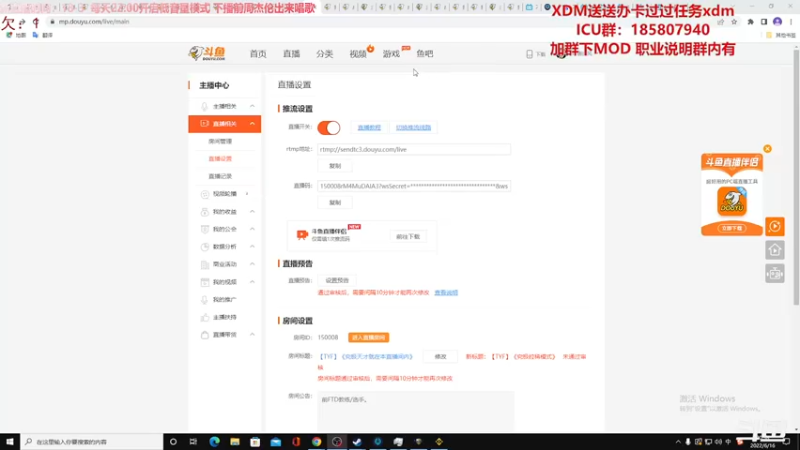Viewport: 800px width, 450px height.
Task: Click the Douyu logo in the header
Action: (x=207, y=53)
